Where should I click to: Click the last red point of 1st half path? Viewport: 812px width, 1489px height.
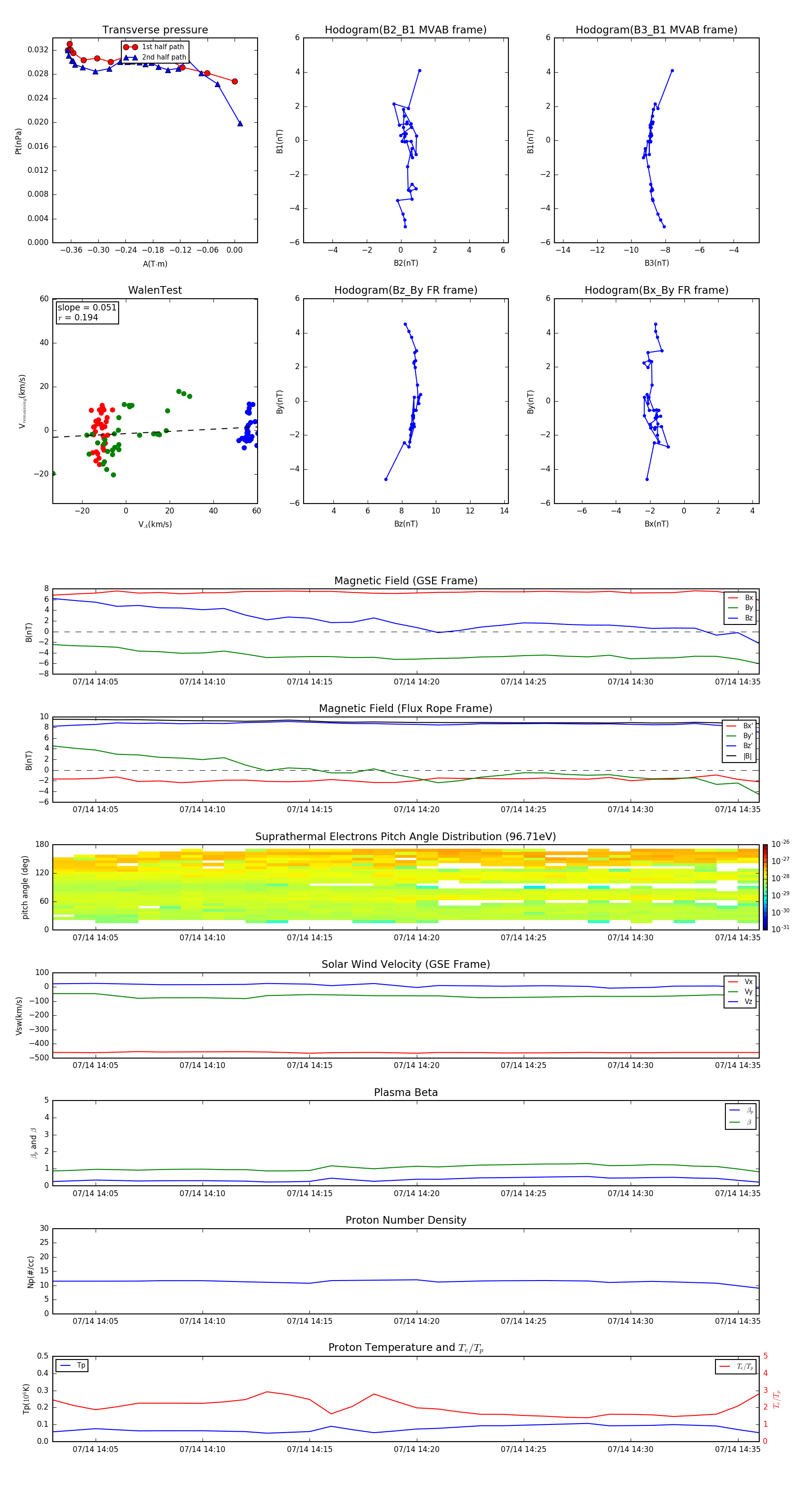(x=235, y=82)
